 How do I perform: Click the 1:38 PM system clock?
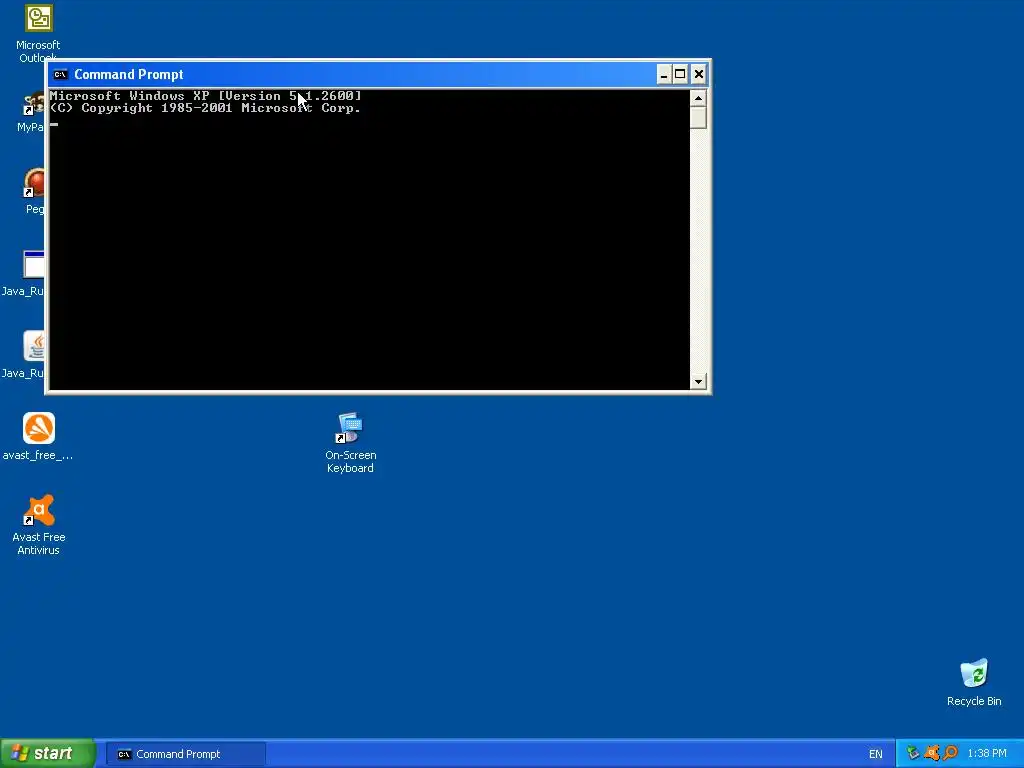[x=987, y=754]
